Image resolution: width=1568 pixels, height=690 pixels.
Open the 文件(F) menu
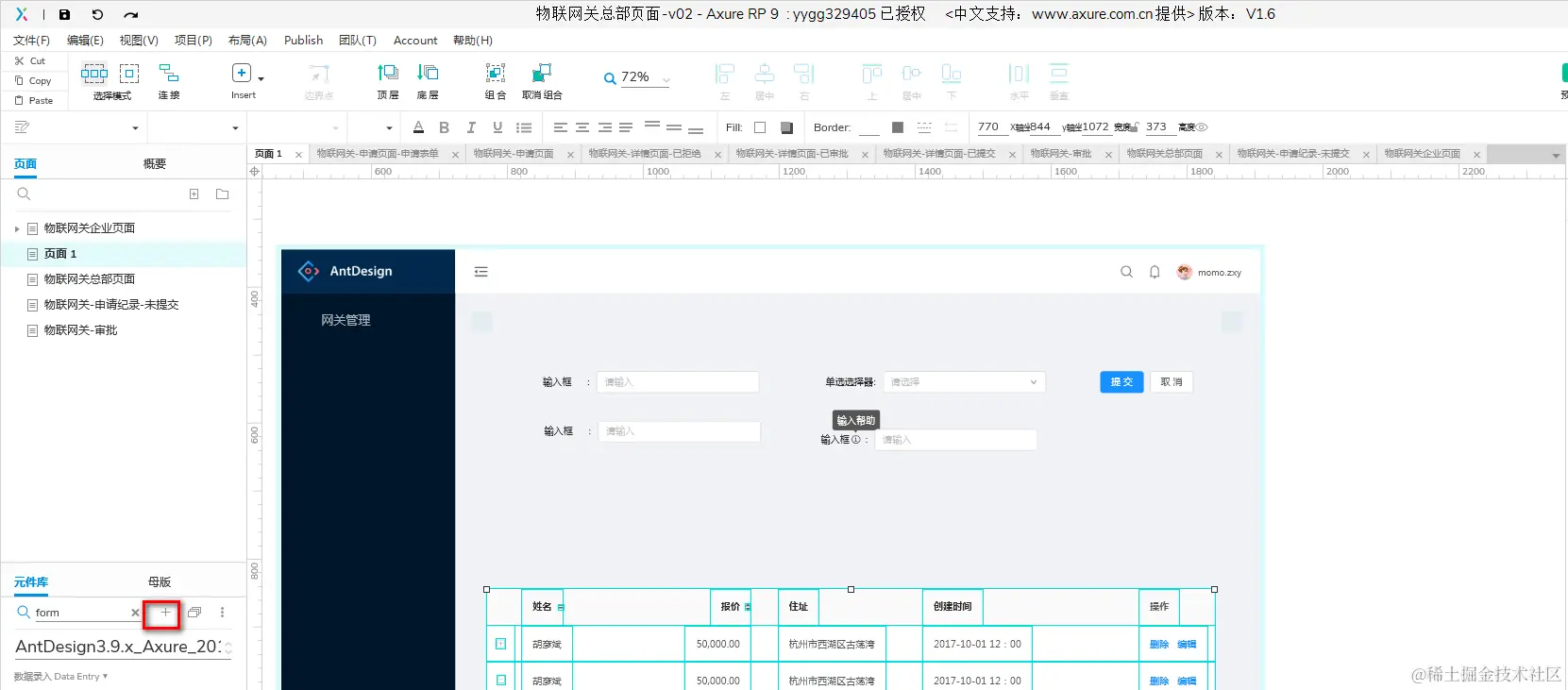pyautogui.click(x=31, y=41)
